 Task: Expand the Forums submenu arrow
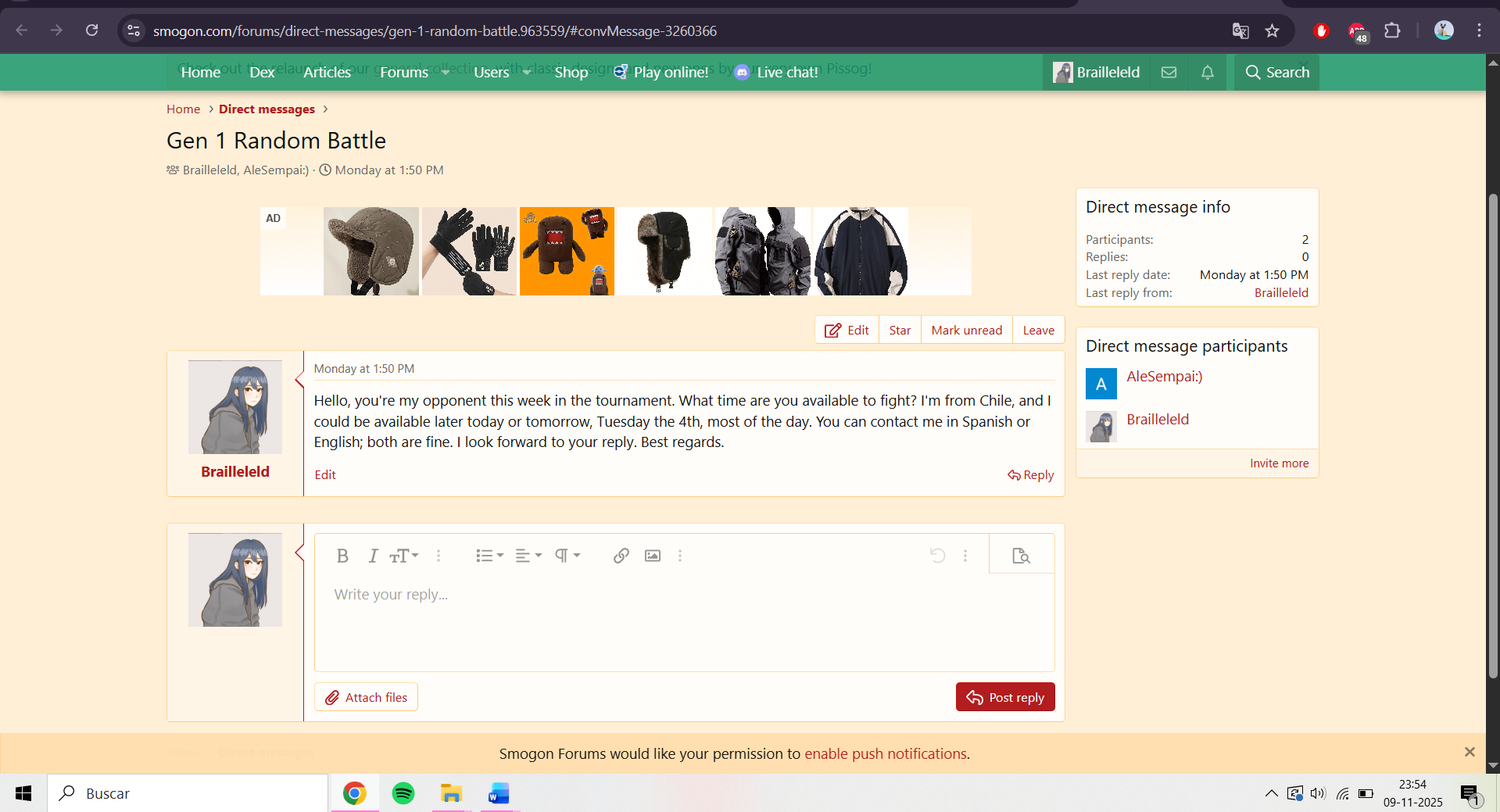(446, 72)
